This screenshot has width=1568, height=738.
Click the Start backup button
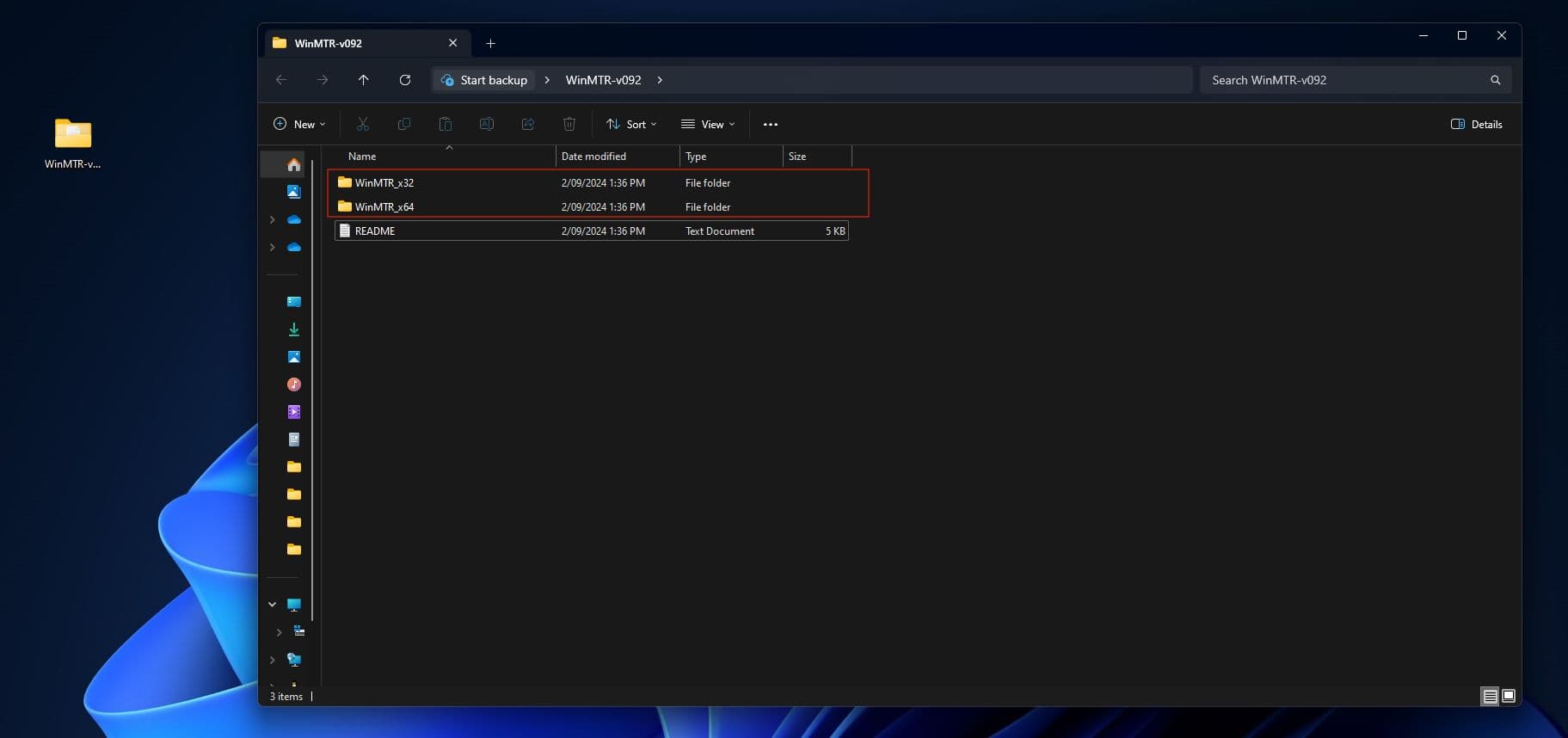484,80
